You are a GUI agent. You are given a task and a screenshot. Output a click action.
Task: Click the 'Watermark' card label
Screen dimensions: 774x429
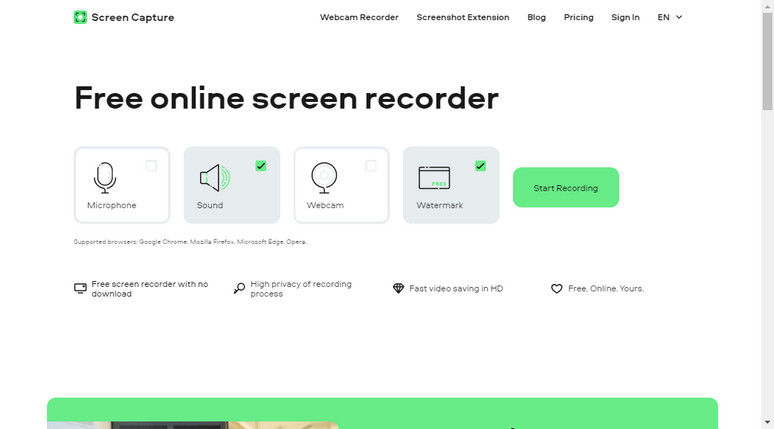pos(439,205)
